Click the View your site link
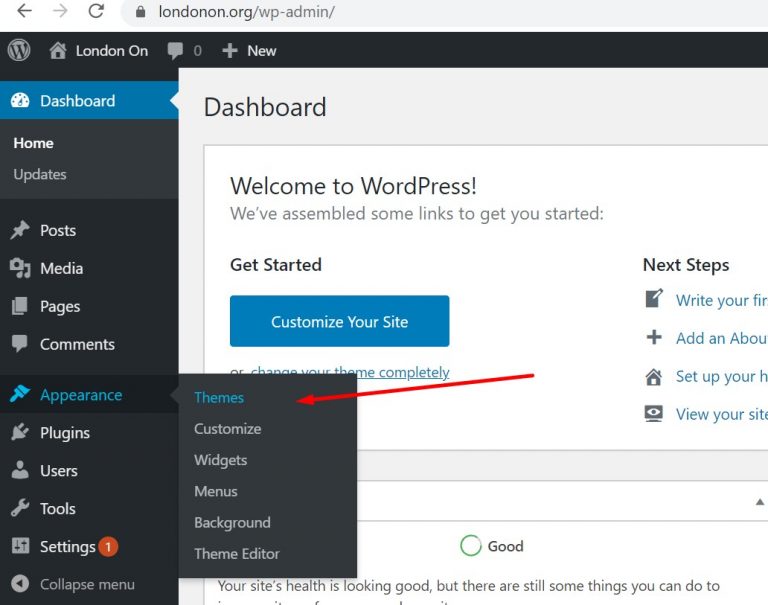Screen dimensions: 768x605 [x=722, y=414]
